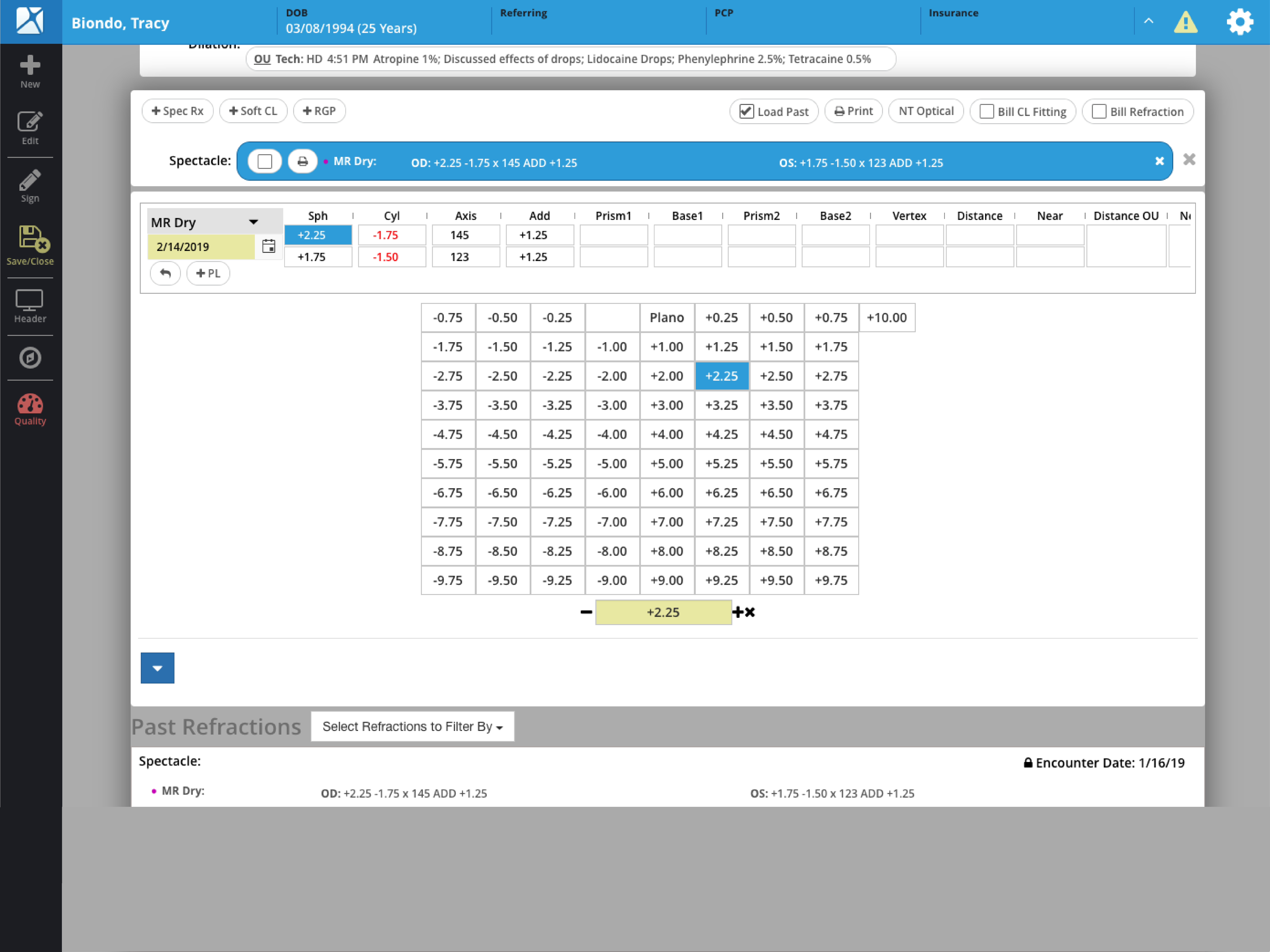Add a new Spec Rx
1270x952 pixels.
[177, 111]
